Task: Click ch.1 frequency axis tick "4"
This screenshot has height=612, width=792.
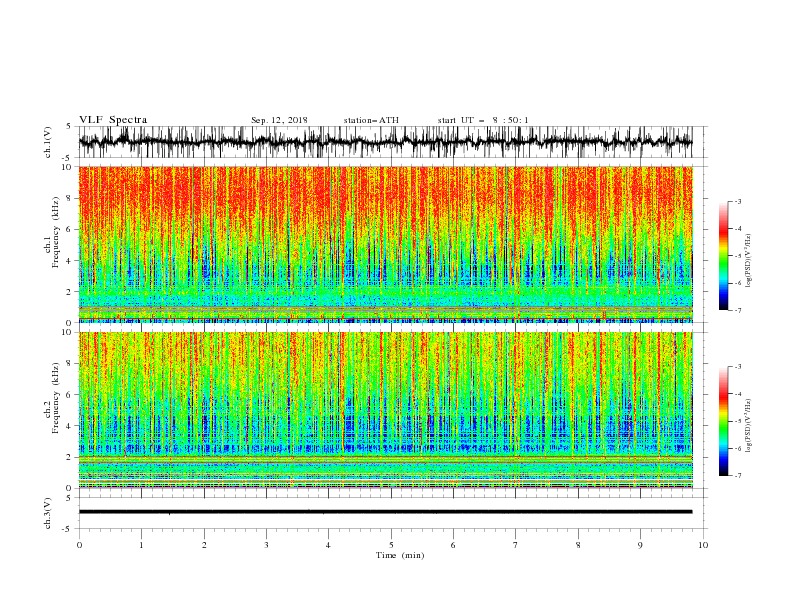Action: 71,261
